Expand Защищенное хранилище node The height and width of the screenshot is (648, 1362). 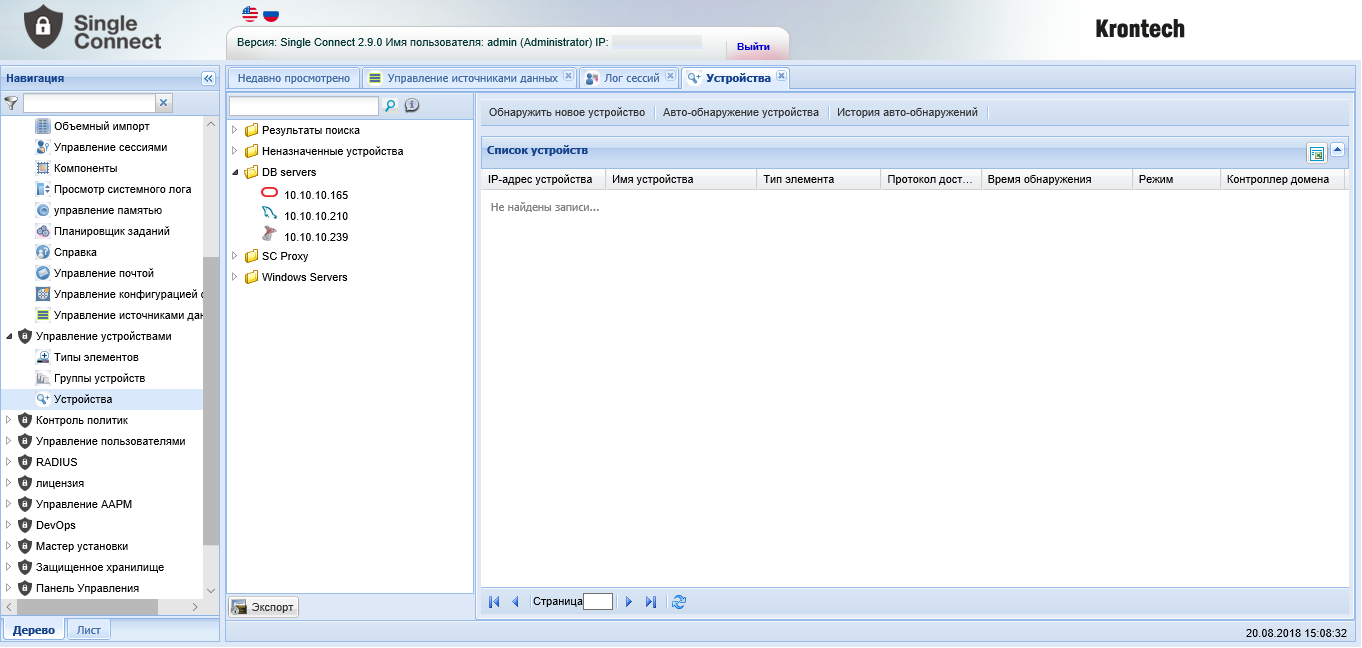(10, 567)
